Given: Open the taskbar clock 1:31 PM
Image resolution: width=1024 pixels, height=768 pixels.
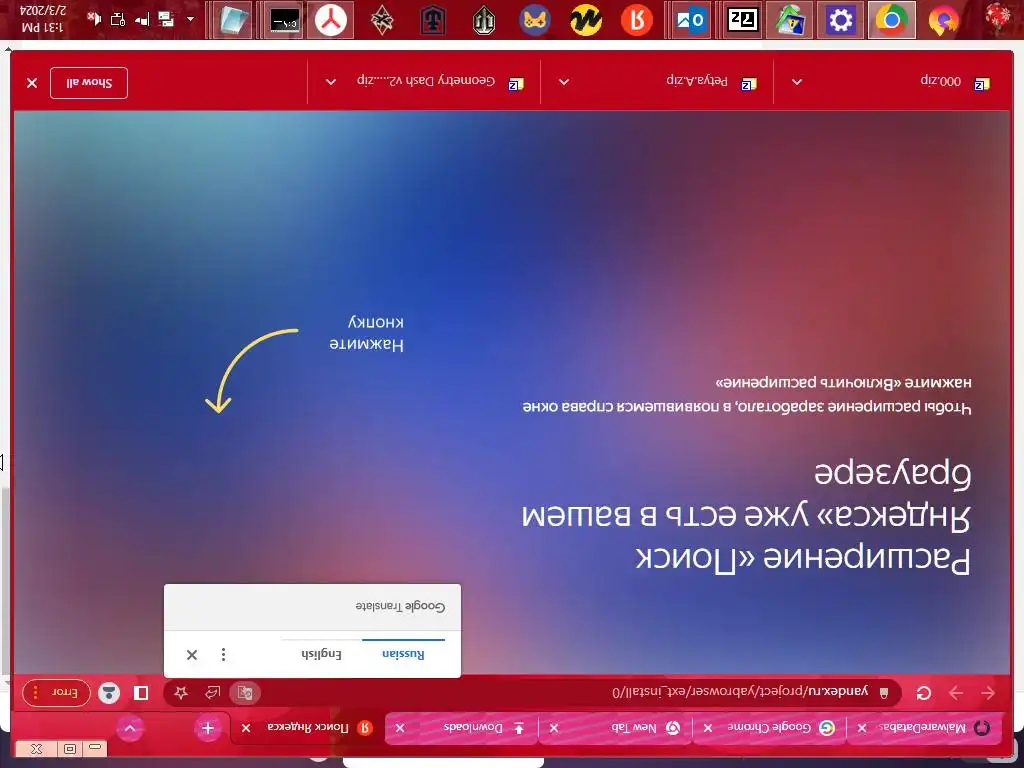Looking at the screenshot, I should (43, 20).
